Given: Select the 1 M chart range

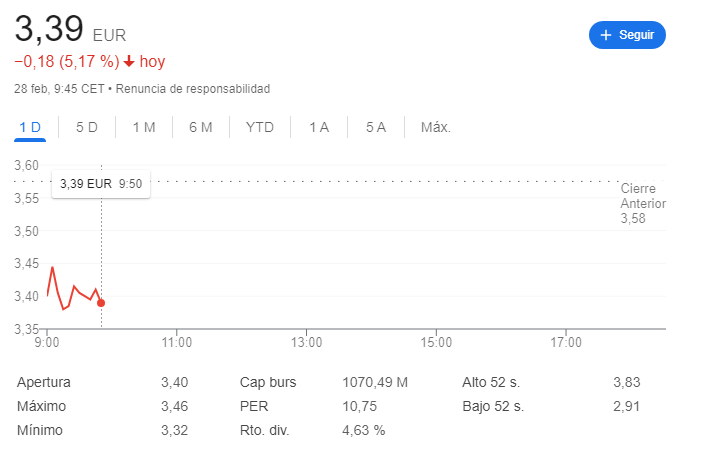Looking at the screenshot, I should [x=144, y=127].
